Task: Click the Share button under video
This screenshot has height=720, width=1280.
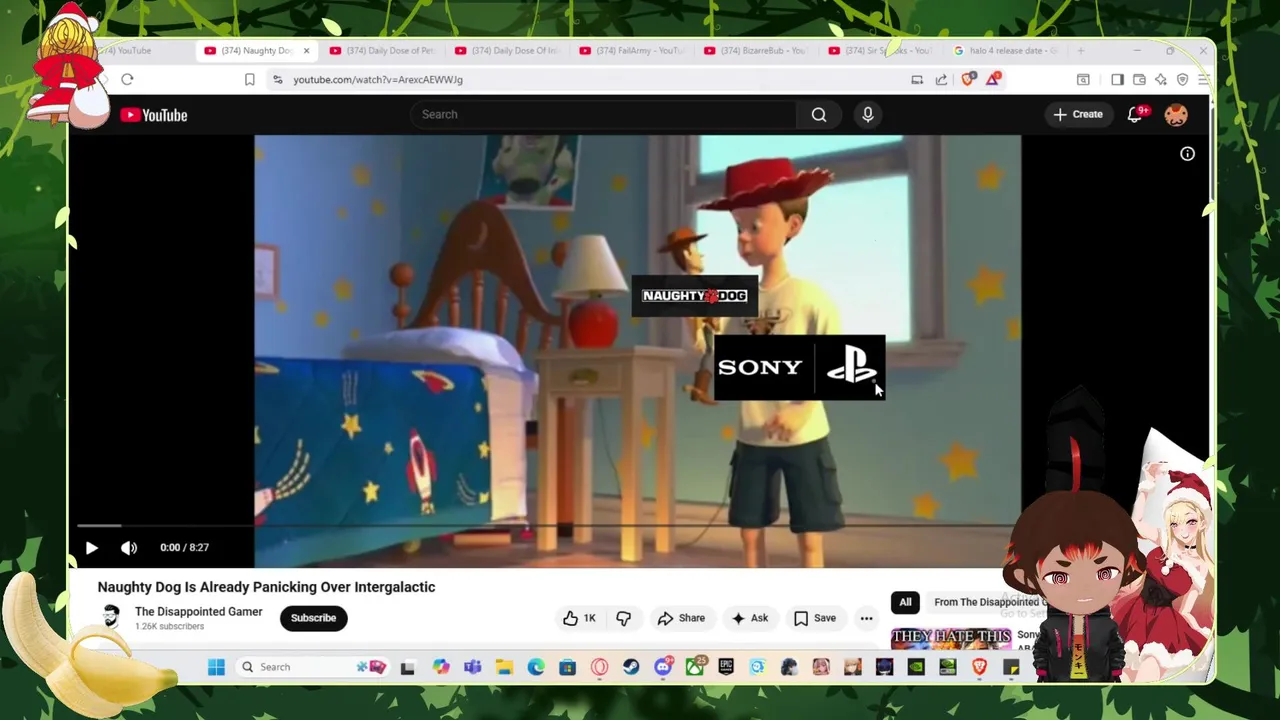Action: click(681, 618)
